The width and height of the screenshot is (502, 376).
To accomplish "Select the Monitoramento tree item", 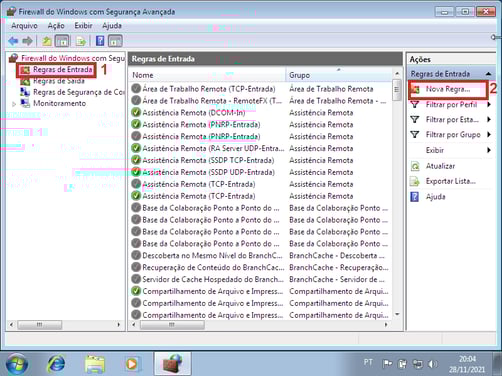I will [59, 103].
